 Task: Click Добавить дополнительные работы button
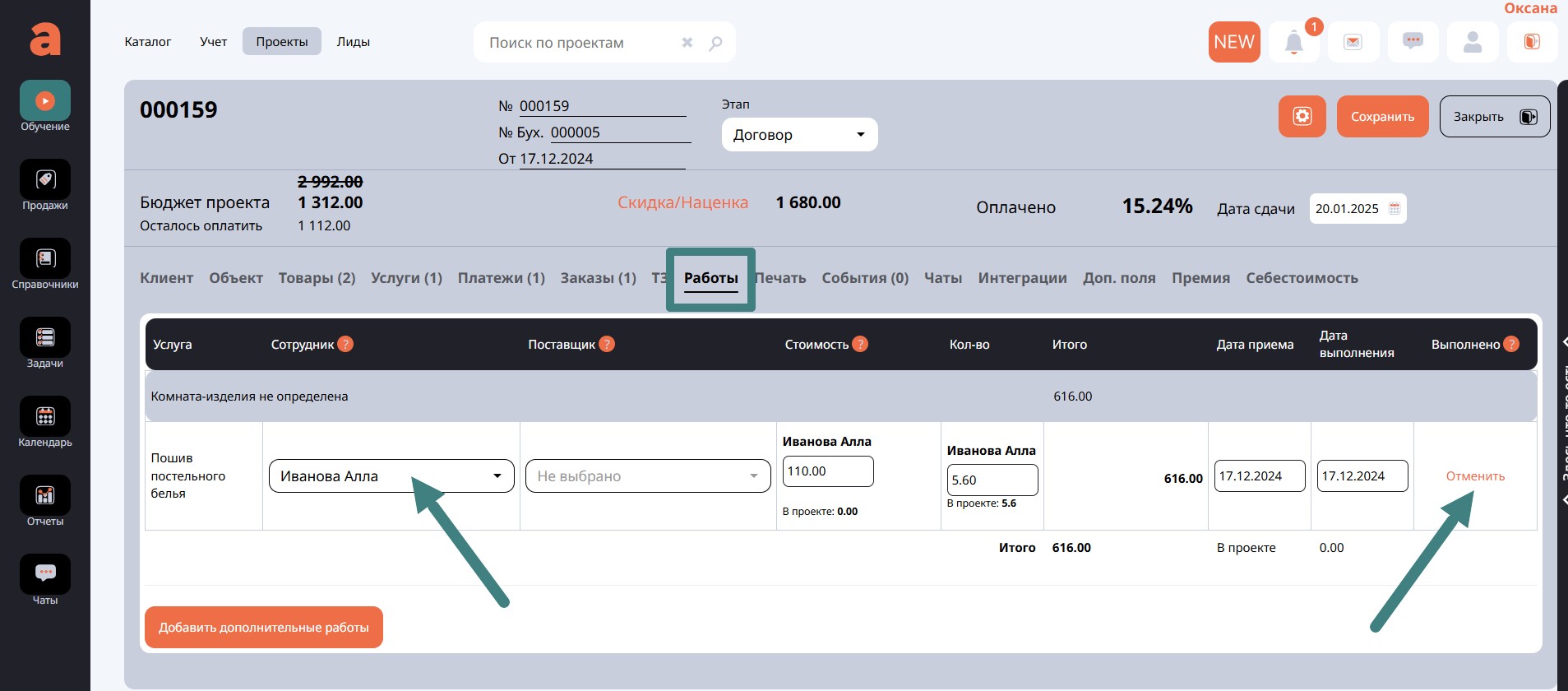[263, 628]
